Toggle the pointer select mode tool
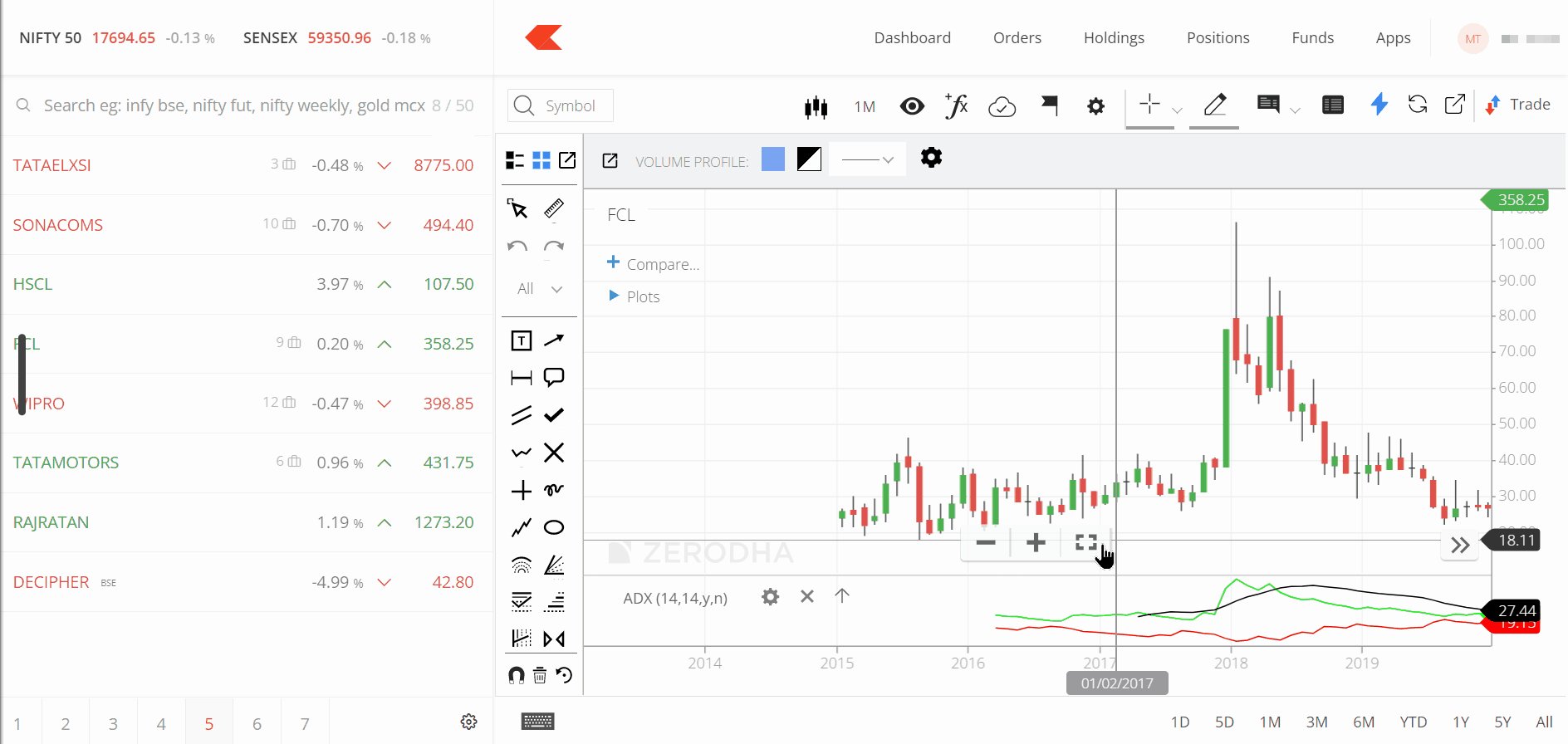This screenshot has width=1568, height=744. (518, 208)
